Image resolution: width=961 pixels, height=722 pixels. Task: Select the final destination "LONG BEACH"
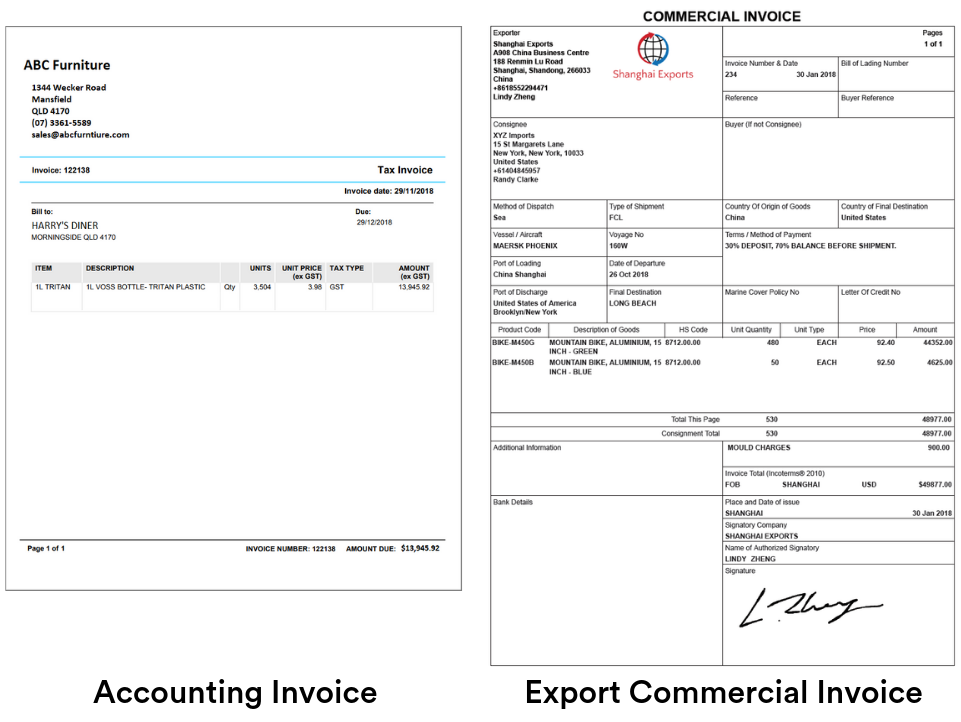coord(632,303)
